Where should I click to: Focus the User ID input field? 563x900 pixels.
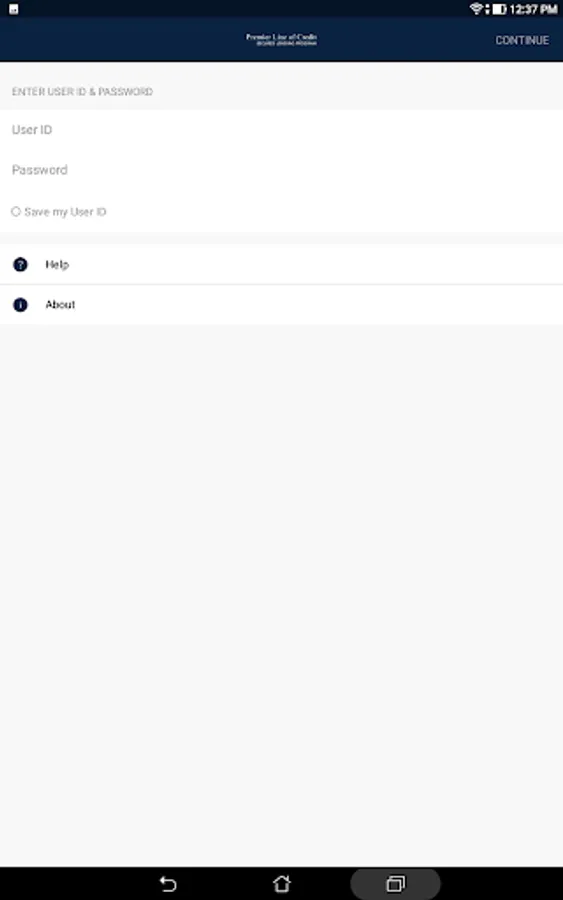(281, 130)
